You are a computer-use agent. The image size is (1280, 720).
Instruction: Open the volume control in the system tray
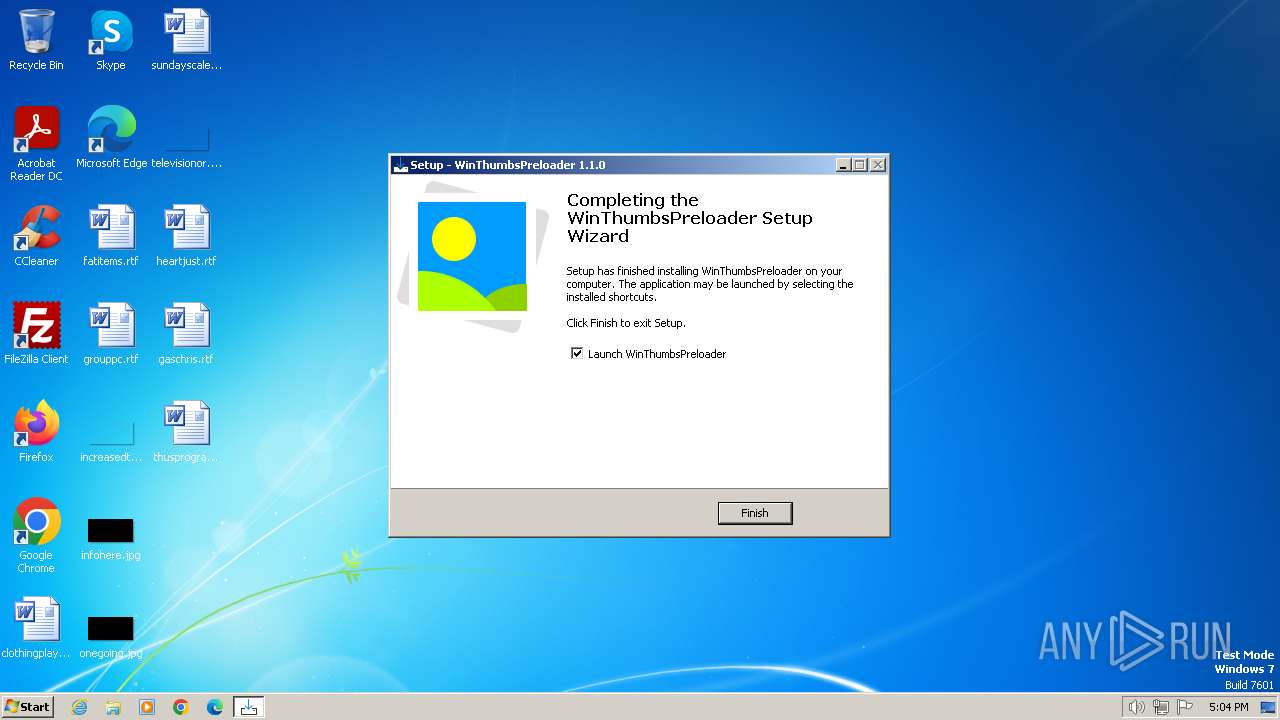click(x=1136, y=707)
